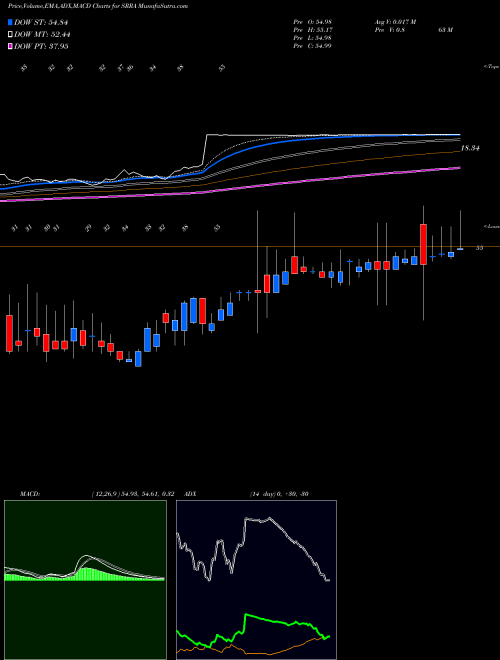Click the 55 price level label
Screen dimensions: 500x660
tap(479, 248)
